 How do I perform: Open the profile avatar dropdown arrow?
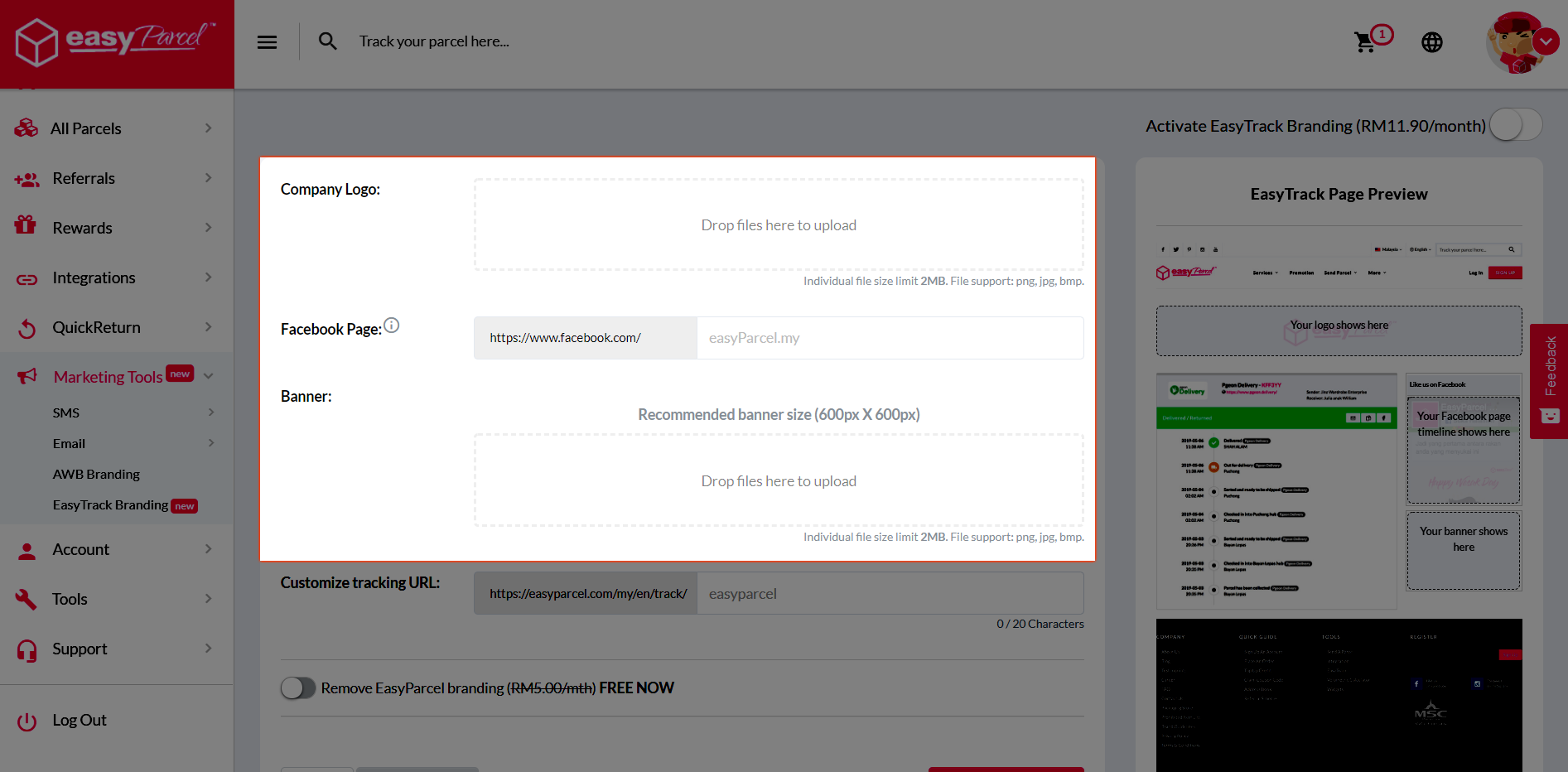(1546, 41)
